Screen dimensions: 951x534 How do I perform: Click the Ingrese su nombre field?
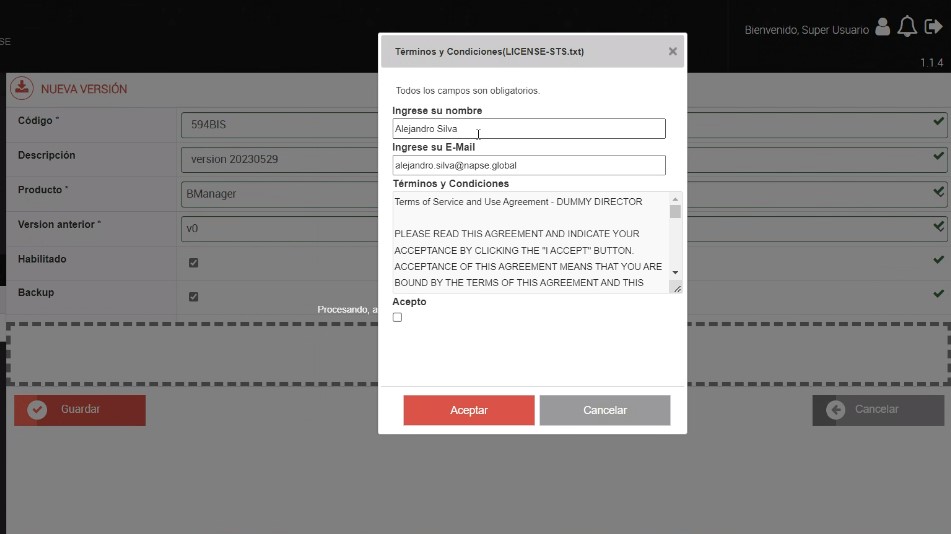[528, 129]
